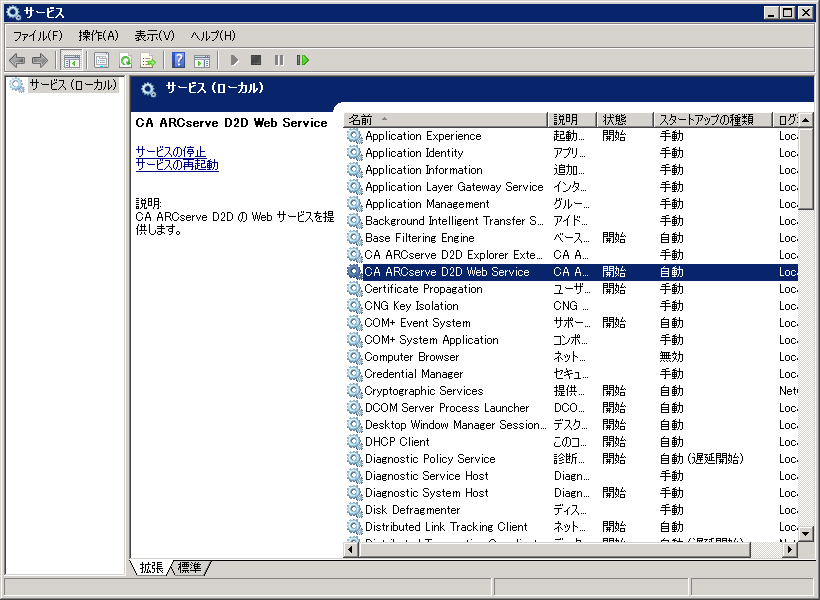Open the ファイル(F) menu

(x=38, y=36)
